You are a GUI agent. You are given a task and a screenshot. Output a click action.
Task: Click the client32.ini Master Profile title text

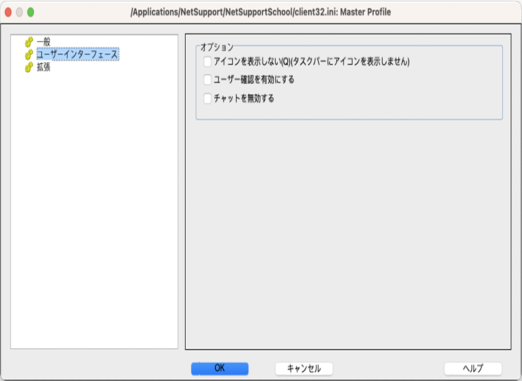click(261, 12)
